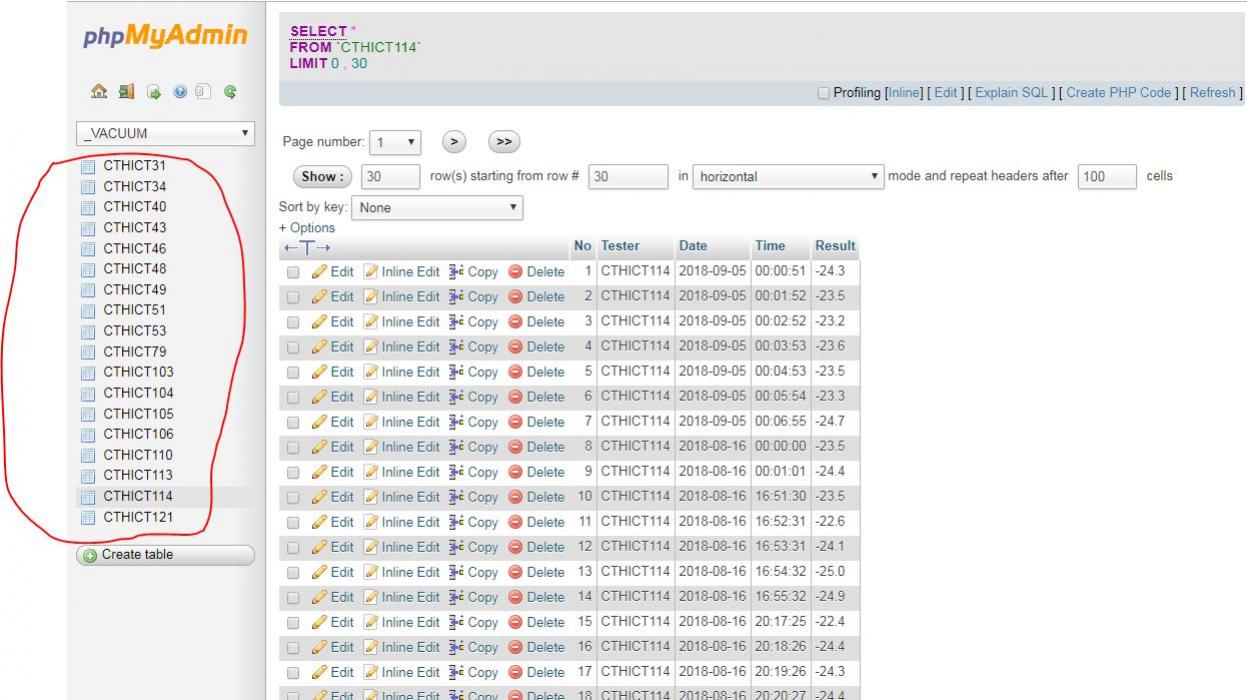Open the Page number dropdown
Screen dimensions: 1247x700
tap(396, 142)
